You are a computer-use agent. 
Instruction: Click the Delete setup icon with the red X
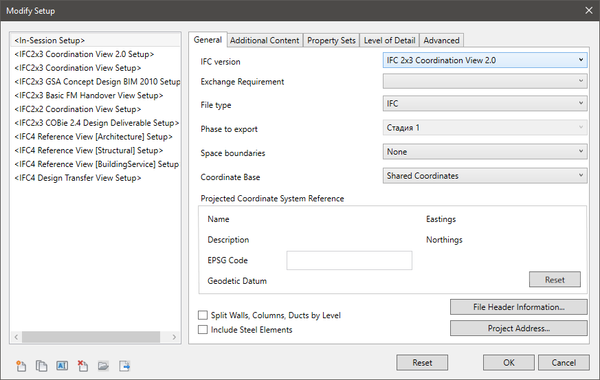(x=83, y=366)
